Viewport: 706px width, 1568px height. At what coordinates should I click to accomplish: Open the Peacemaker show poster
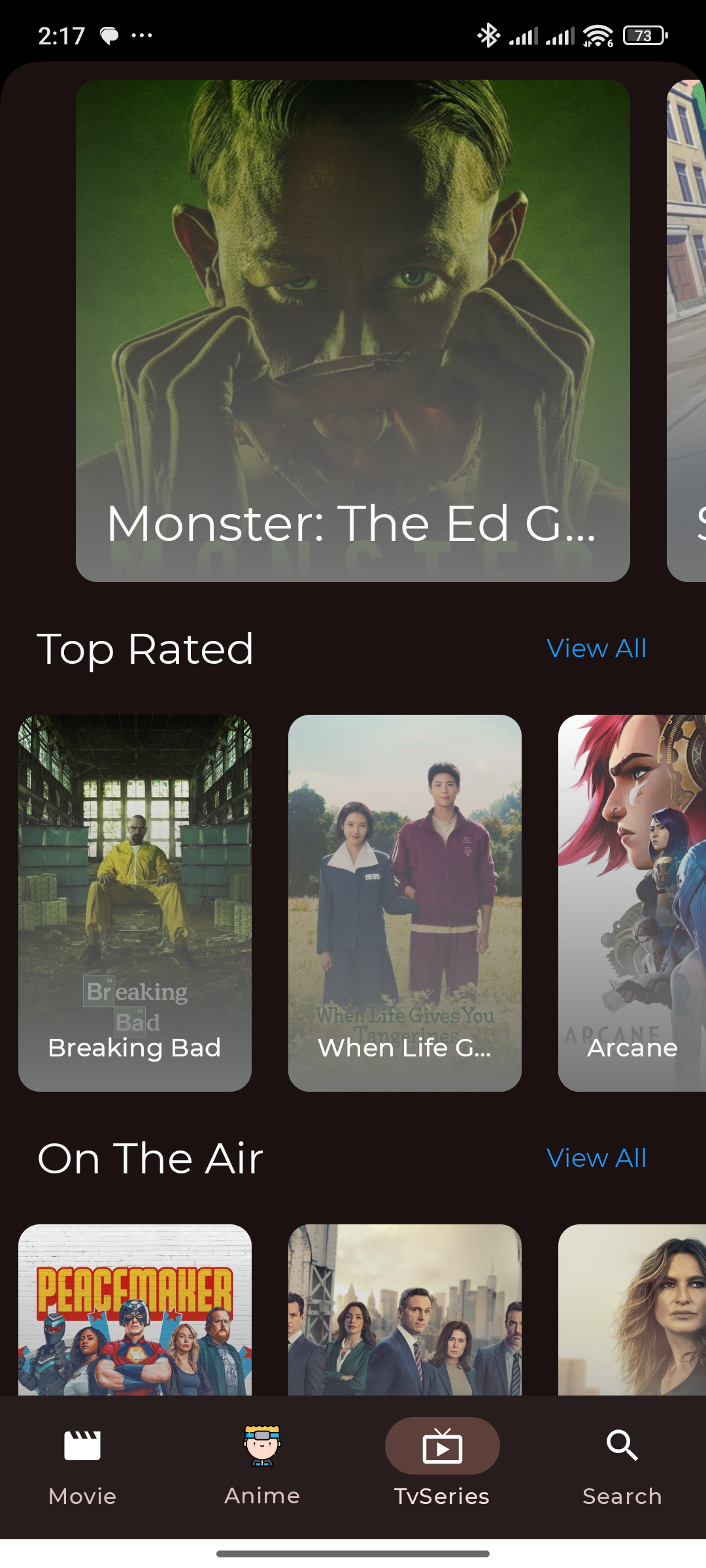(x=135, y=1310)
